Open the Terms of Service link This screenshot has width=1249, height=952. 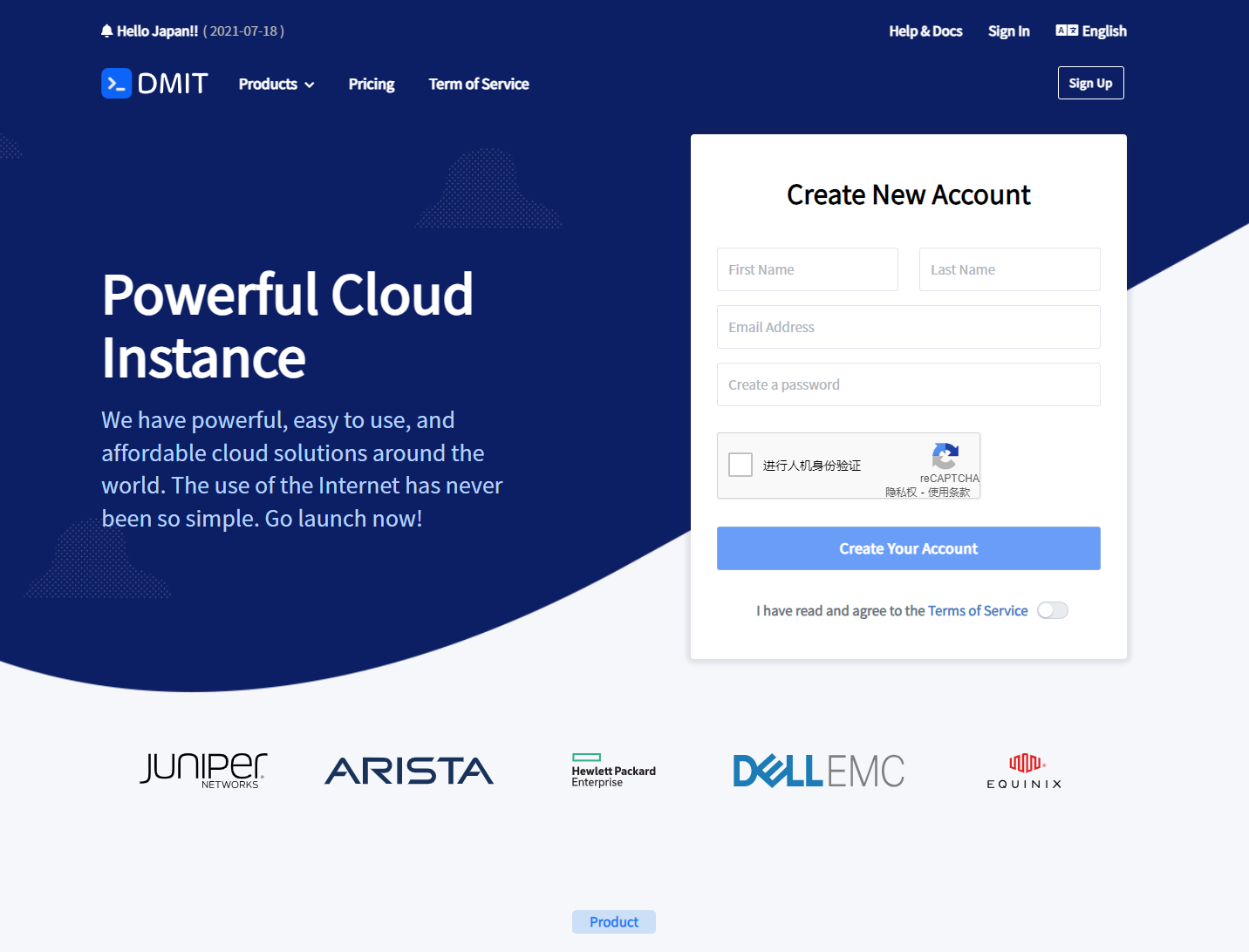(x=978, y=611)
